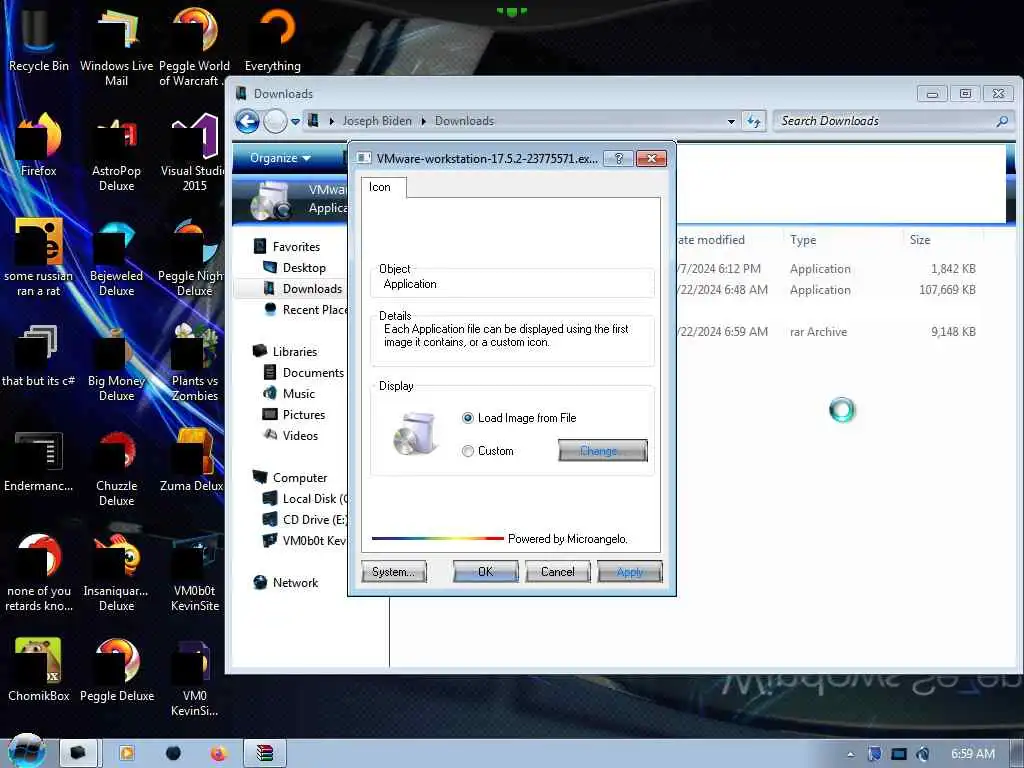Open Peggle Deluxe desktop icon
Screen dimensions: 1024x768
[116, 670]
